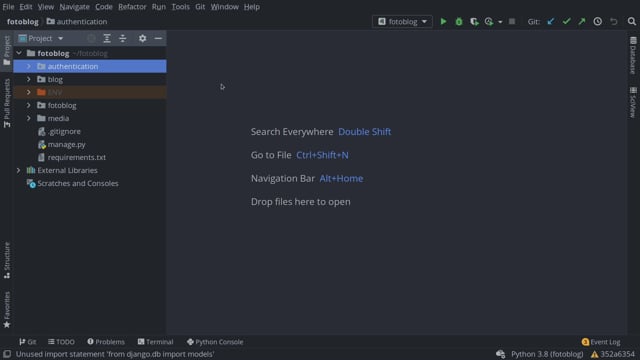The width and height of the screenshot is (640, 360).
Task: Open the Git menu
Action: coord(200,7)
